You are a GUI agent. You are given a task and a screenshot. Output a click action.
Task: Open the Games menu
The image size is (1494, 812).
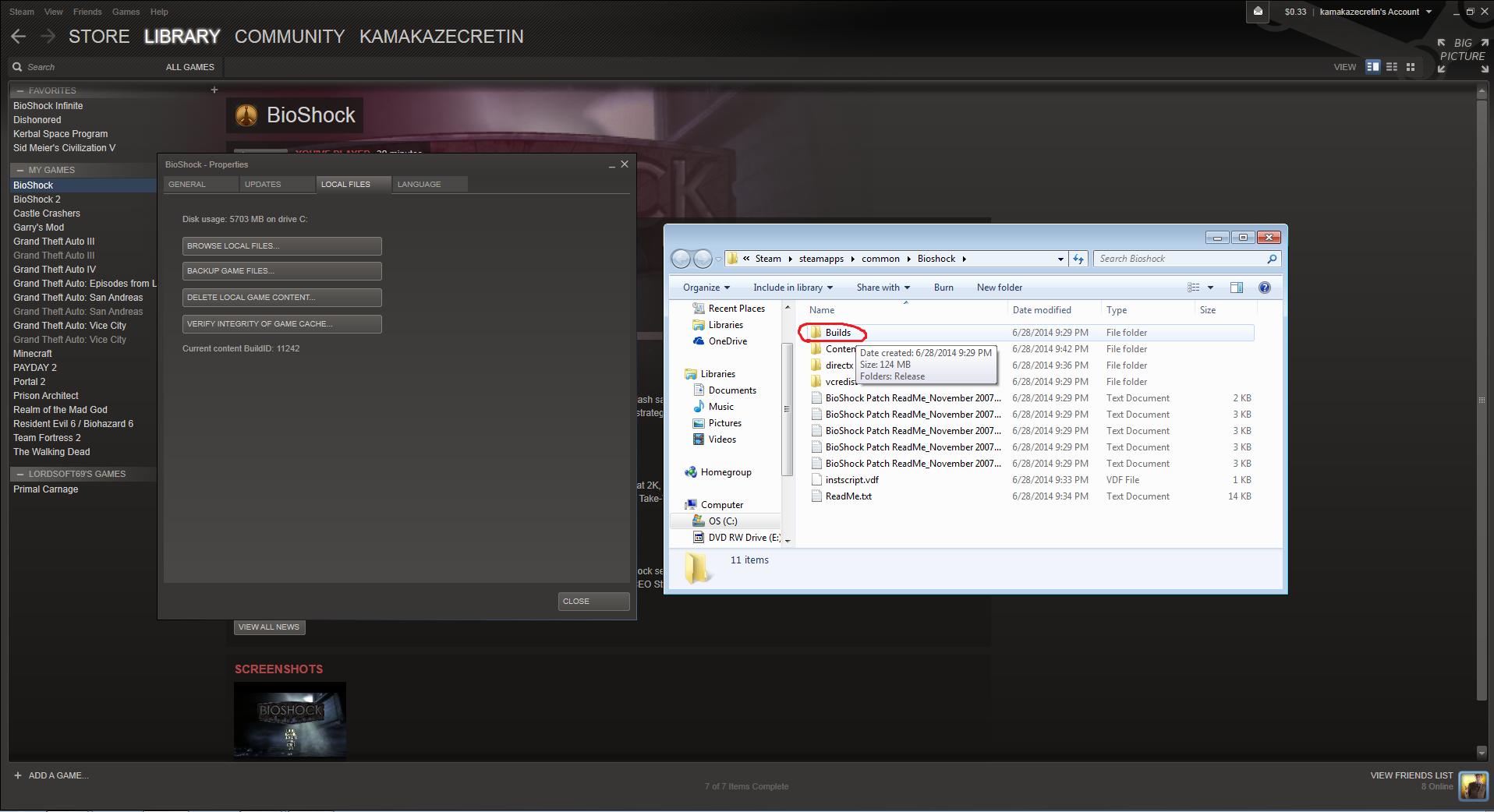coord(126,12)
